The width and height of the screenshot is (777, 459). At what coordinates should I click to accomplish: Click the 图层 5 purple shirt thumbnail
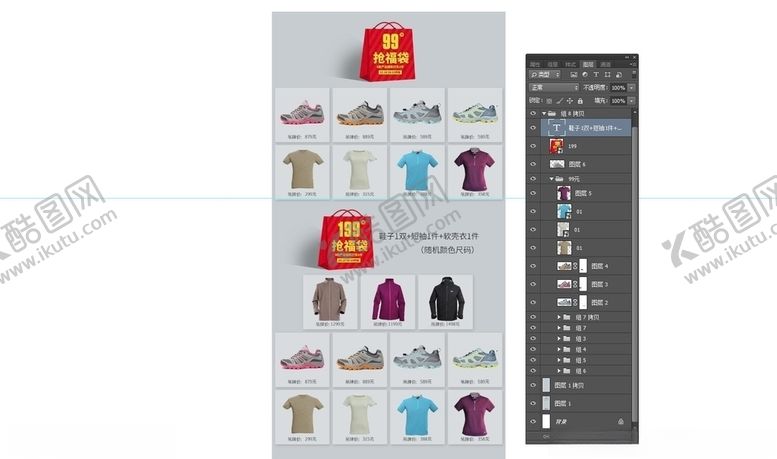pos(563,193)
